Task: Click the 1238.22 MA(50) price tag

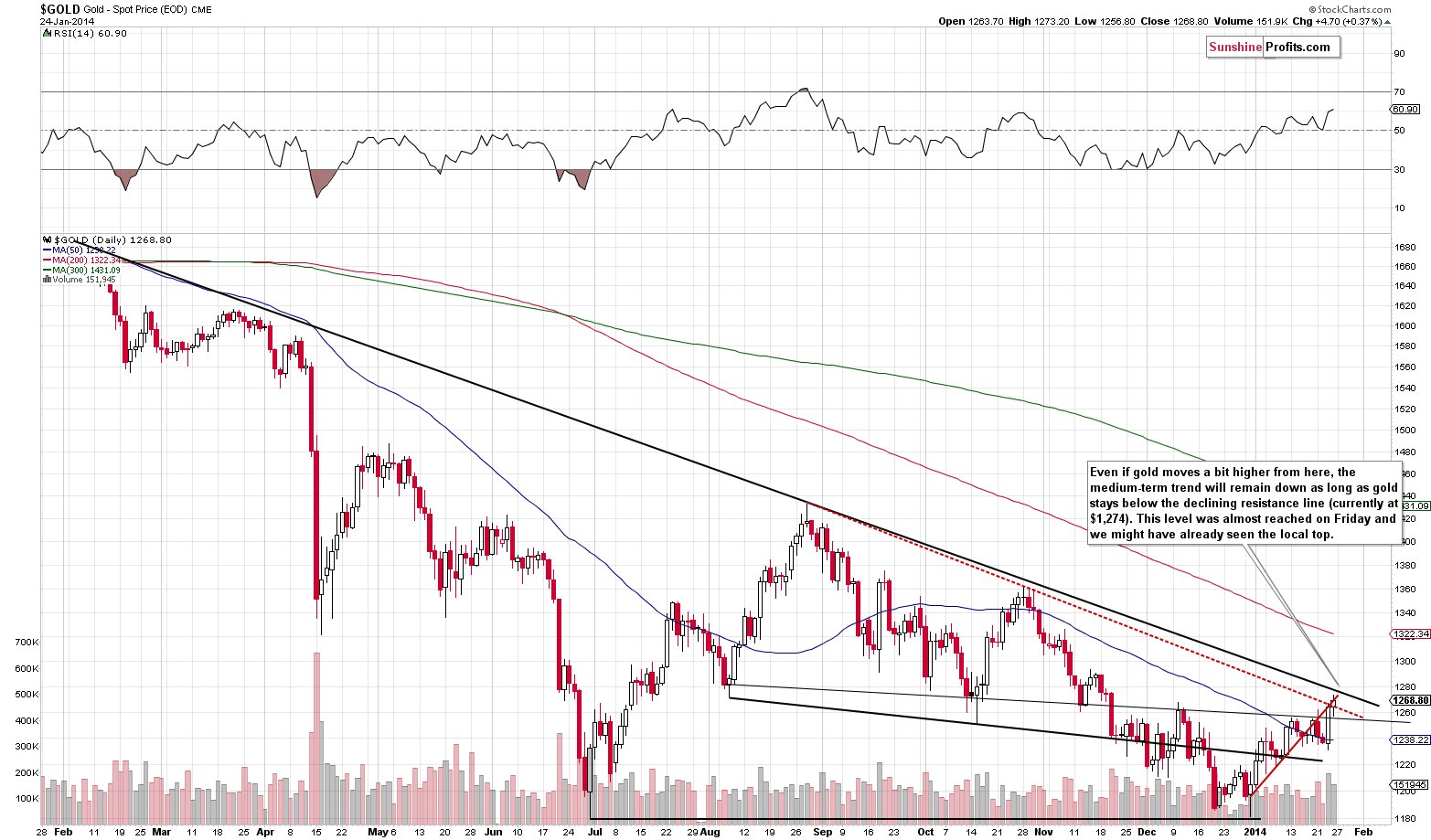Action: tap(1410, 740)
